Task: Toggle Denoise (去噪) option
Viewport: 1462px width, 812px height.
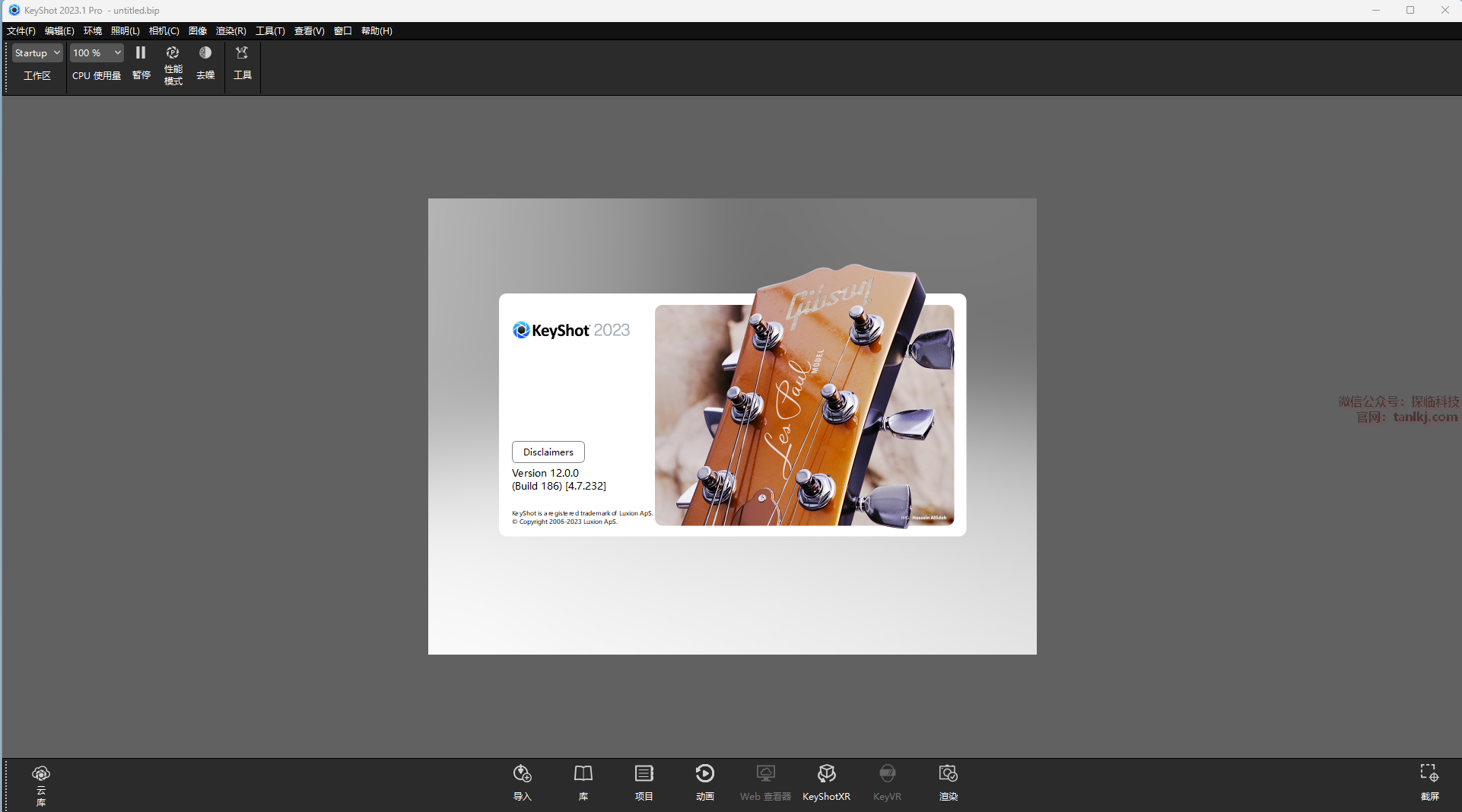Action: click(x=205, y=62)
